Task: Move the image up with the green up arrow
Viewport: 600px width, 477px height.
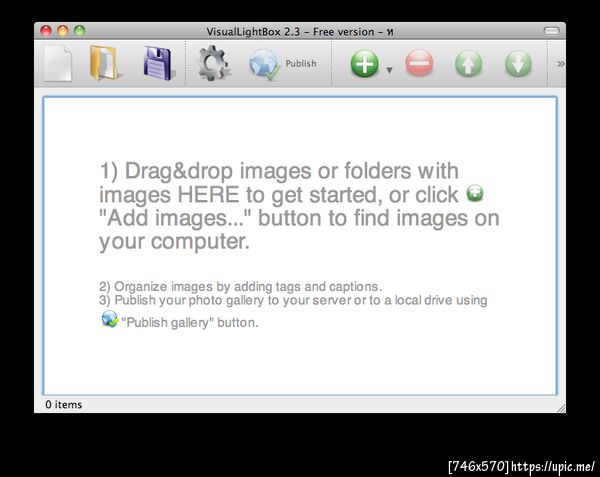Action: [468, 63]
